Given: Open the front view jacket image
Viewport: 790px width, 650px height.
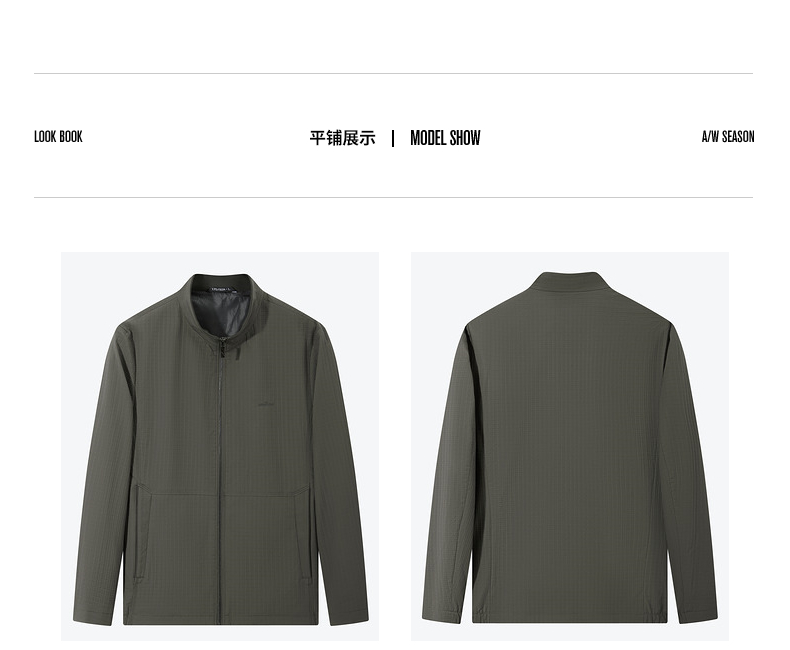Looking at the screenshot, I should click(220, 446).
